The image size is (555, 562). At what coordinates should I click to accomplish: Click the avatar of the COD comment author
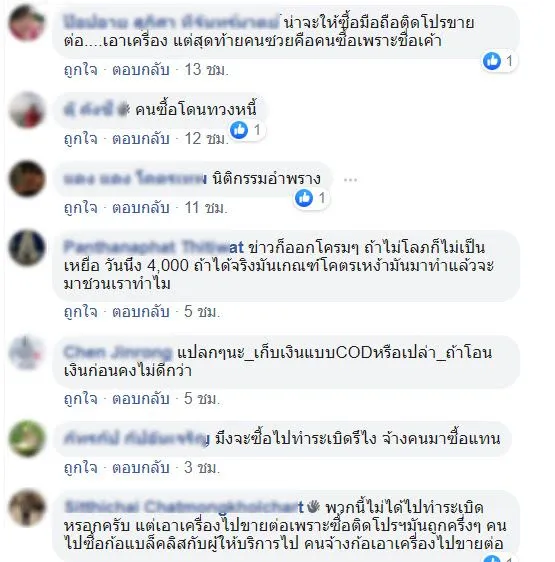(27, 352)
